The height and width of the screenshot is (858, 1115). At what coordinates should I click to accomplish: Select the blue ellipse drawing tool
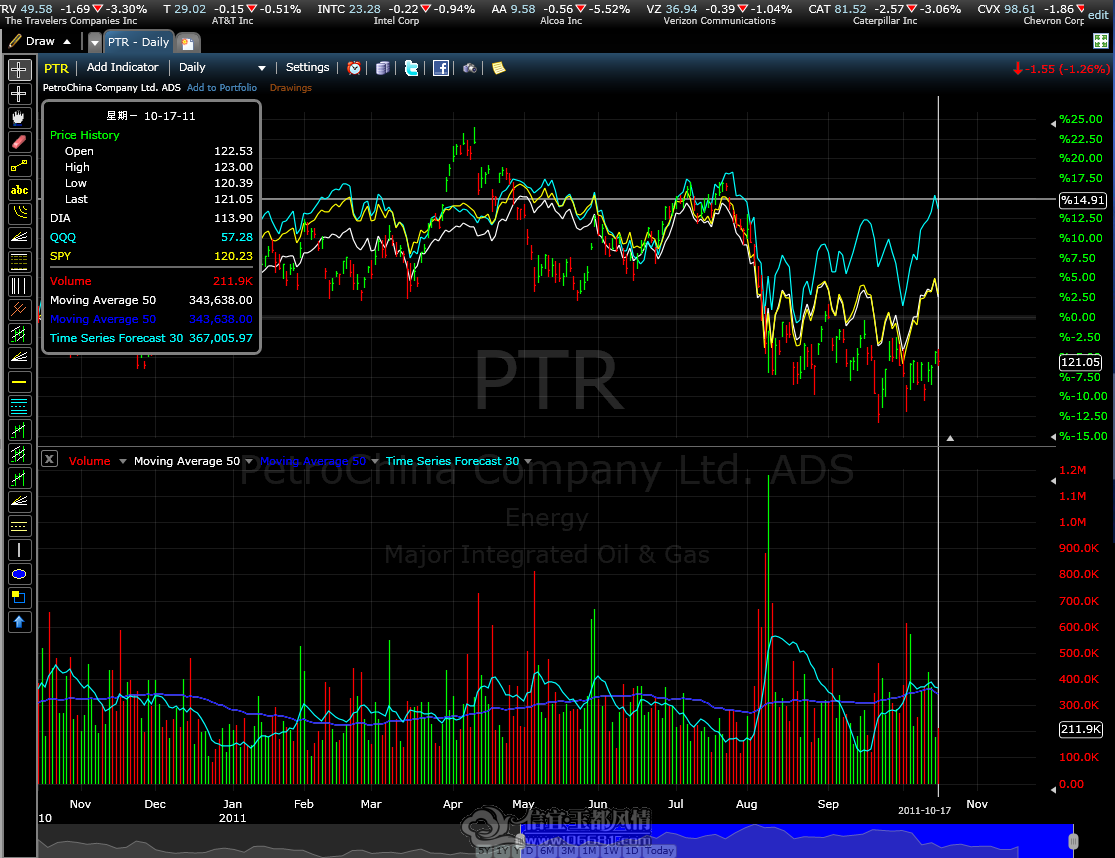(19, 574)
